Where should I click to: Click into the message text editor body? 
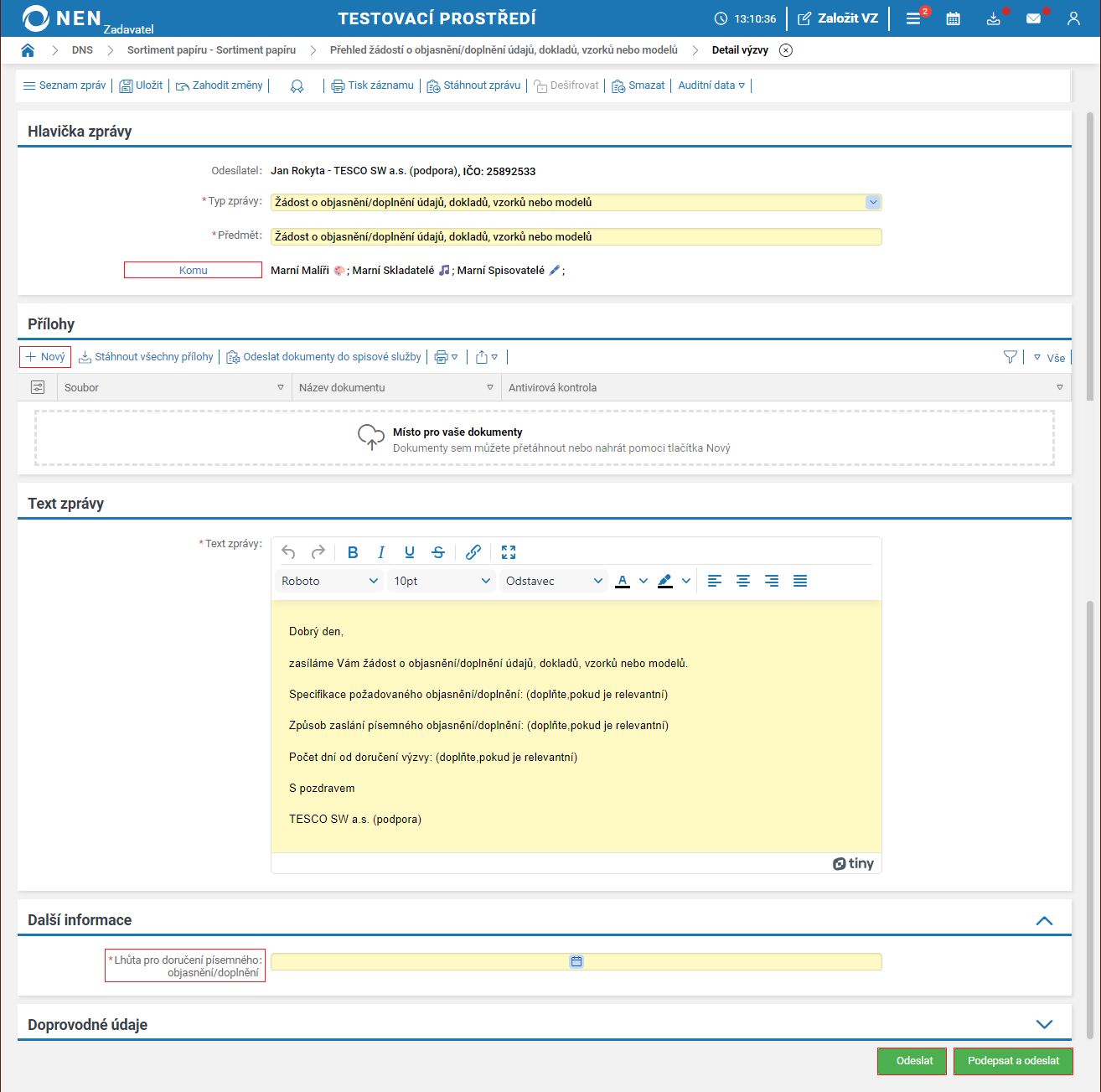point(576,727)
